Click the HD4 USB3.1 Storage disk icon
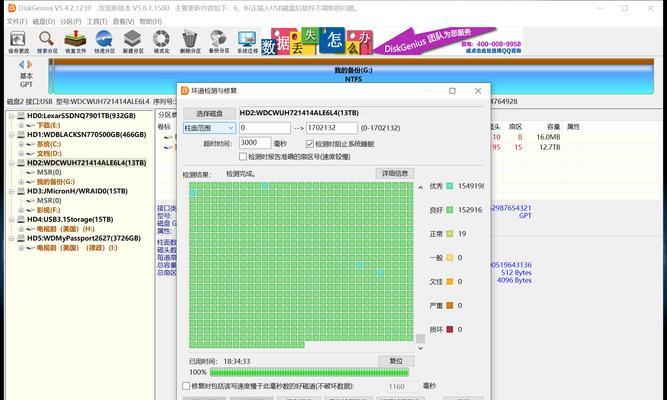 click(21, 220)
